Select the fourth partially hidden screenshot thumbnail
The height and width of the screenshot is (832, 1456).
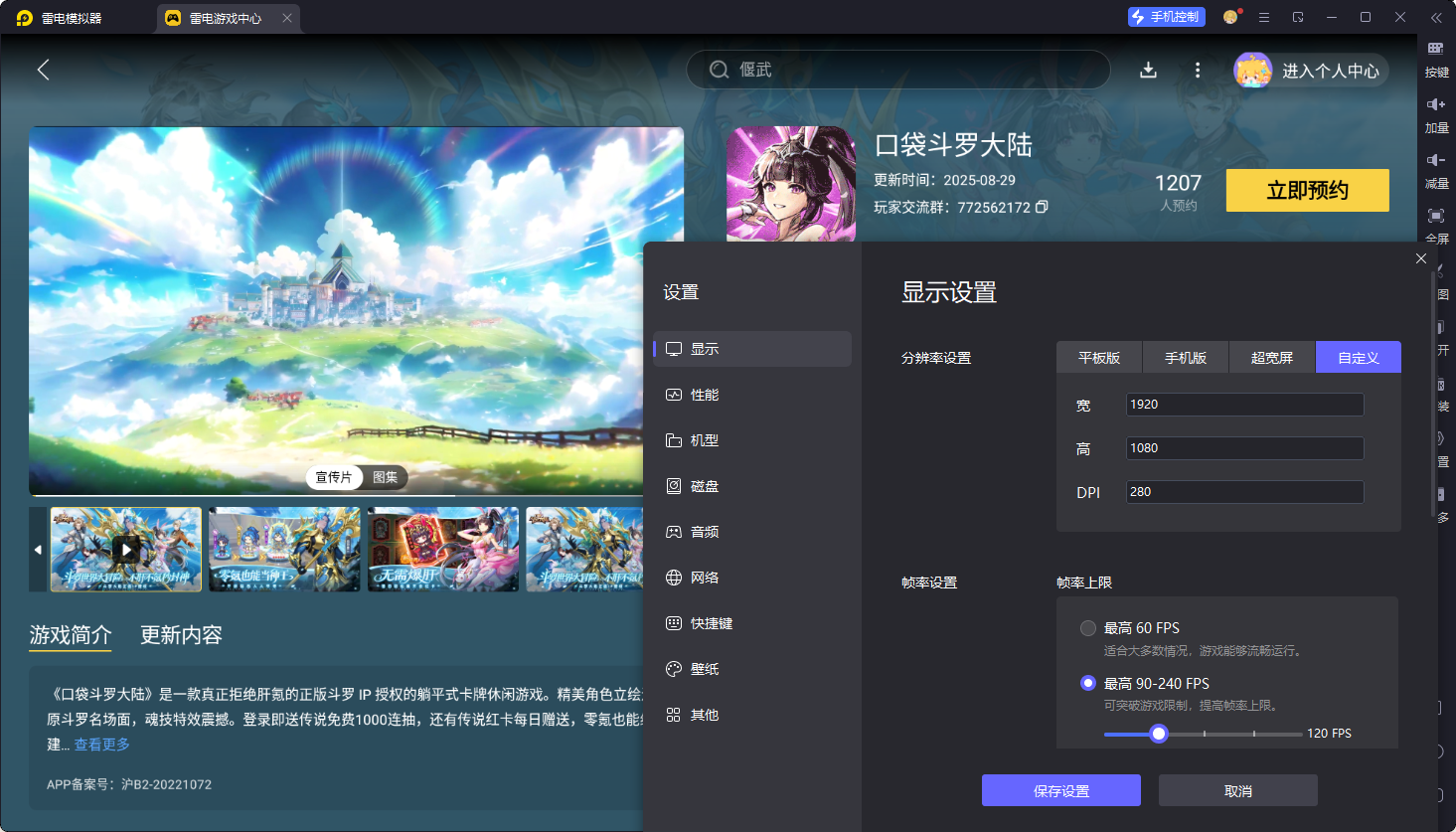tap(584, 550)
